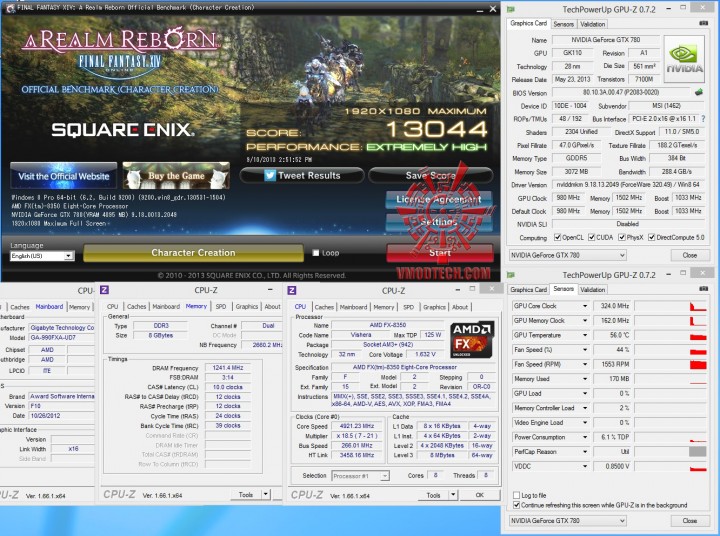Screen dimensions: 720x536
Task: Click OK button in CPU-Z CPU window
Action: coord(479,495)
